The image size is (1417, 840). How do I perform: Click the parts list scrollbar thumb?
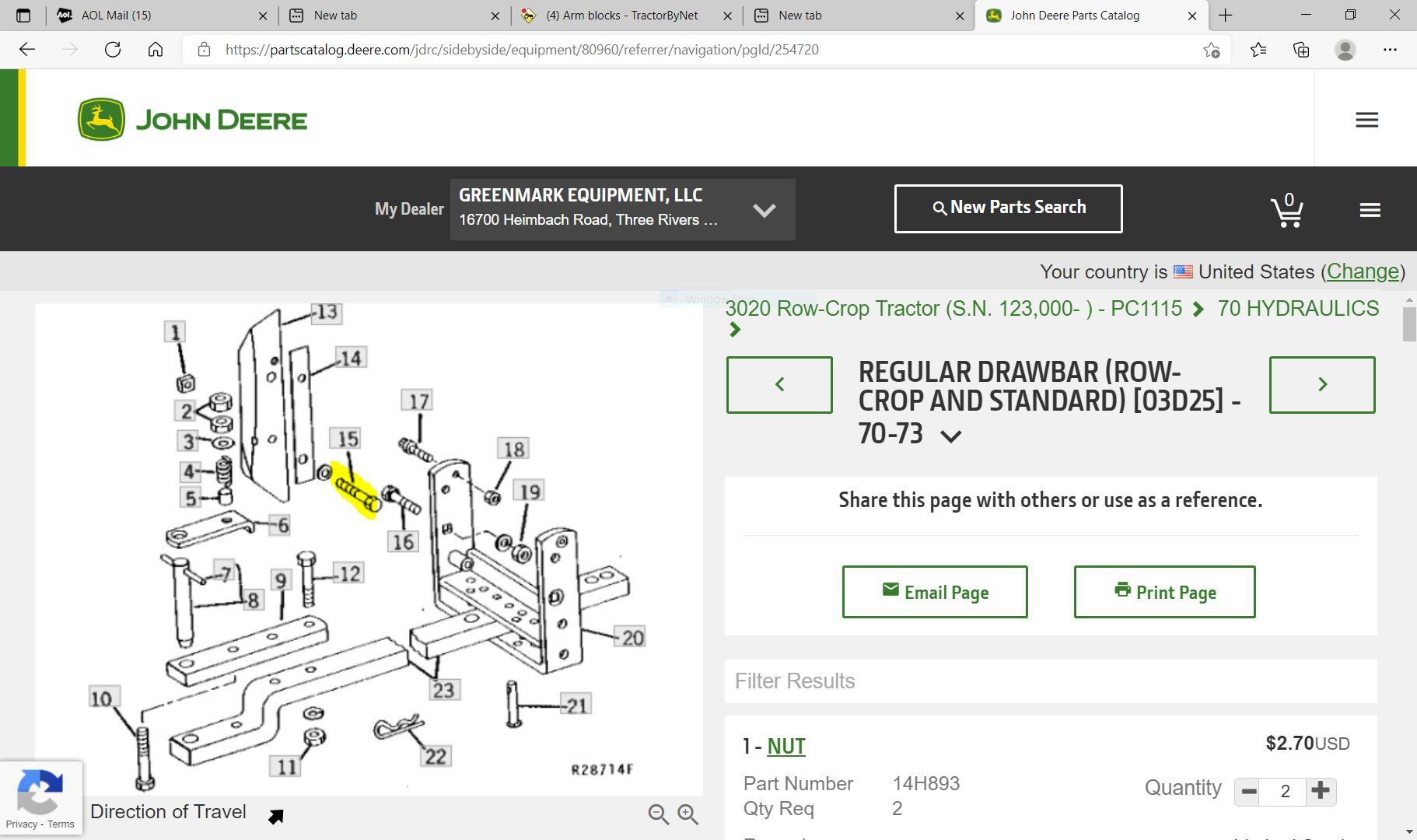[x=1409, y=324]
